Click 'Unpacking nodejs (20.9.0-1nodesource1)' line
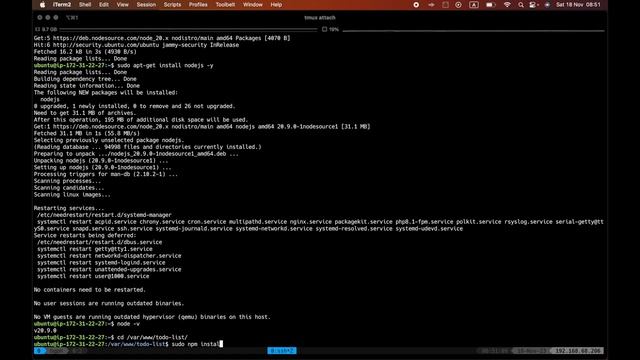640x360 pixels. pos(101,160)
